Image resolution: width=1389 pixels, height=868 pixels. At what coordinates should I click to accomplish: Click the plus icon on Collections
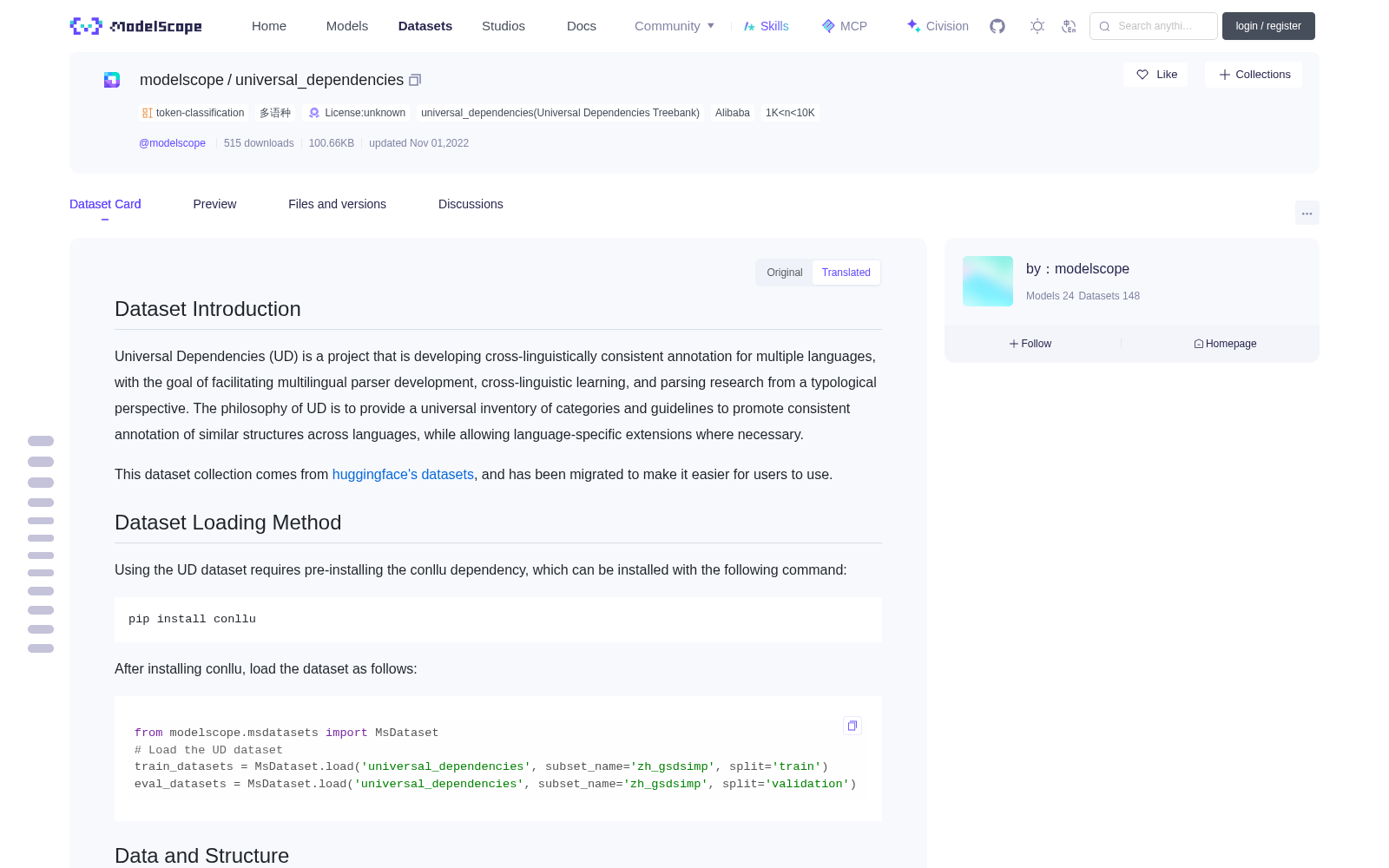[1225, 75]
